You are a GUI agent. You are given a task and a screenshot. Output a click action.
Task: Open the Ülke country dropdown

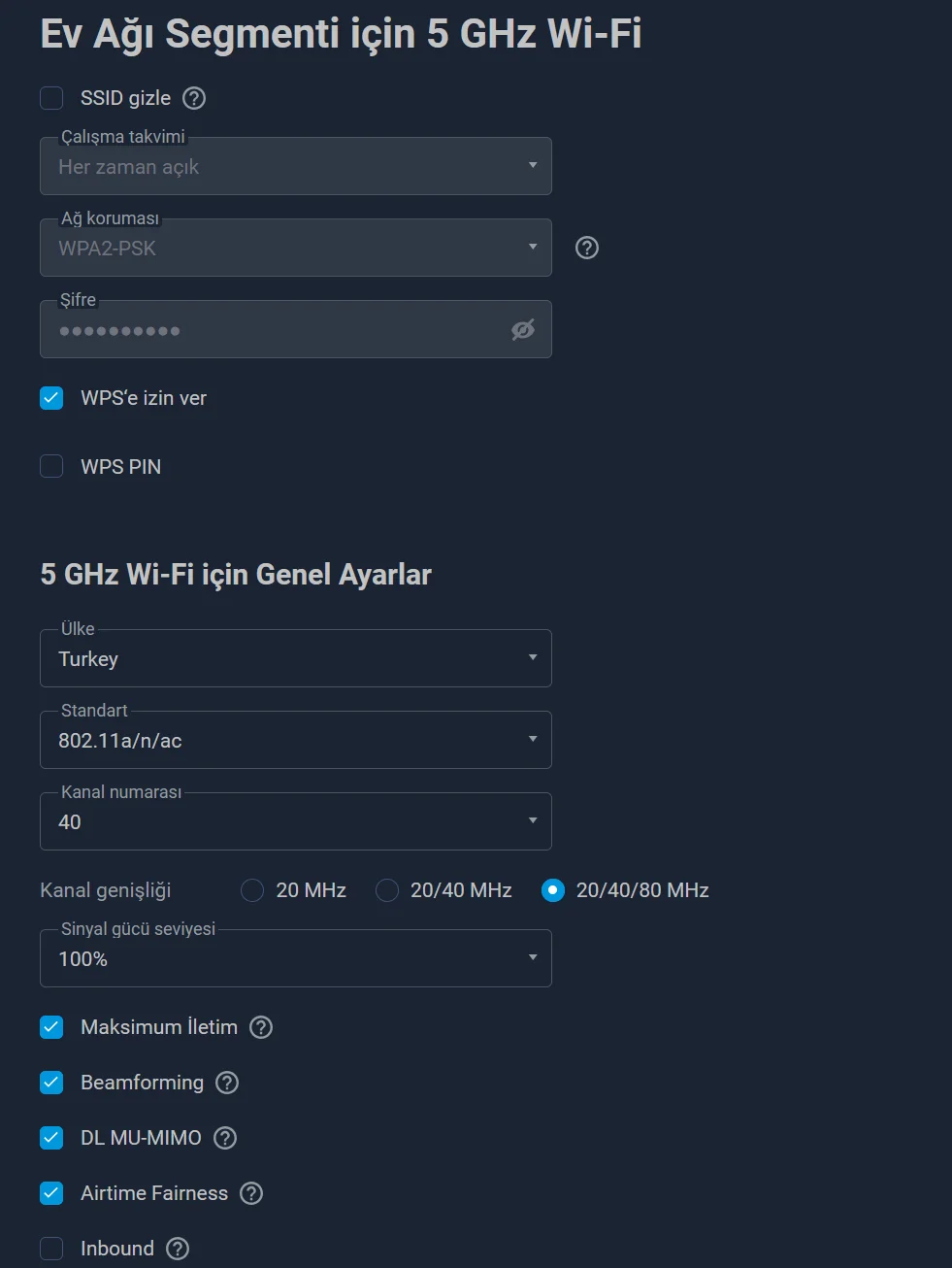[295, 658]
